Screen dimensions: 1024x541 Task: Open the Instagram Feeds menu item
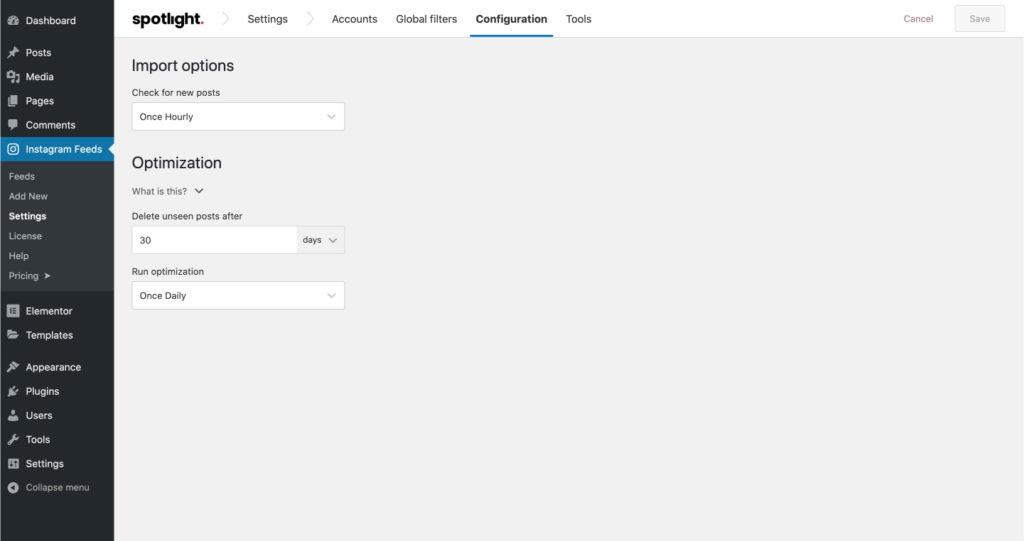(57, 149)
